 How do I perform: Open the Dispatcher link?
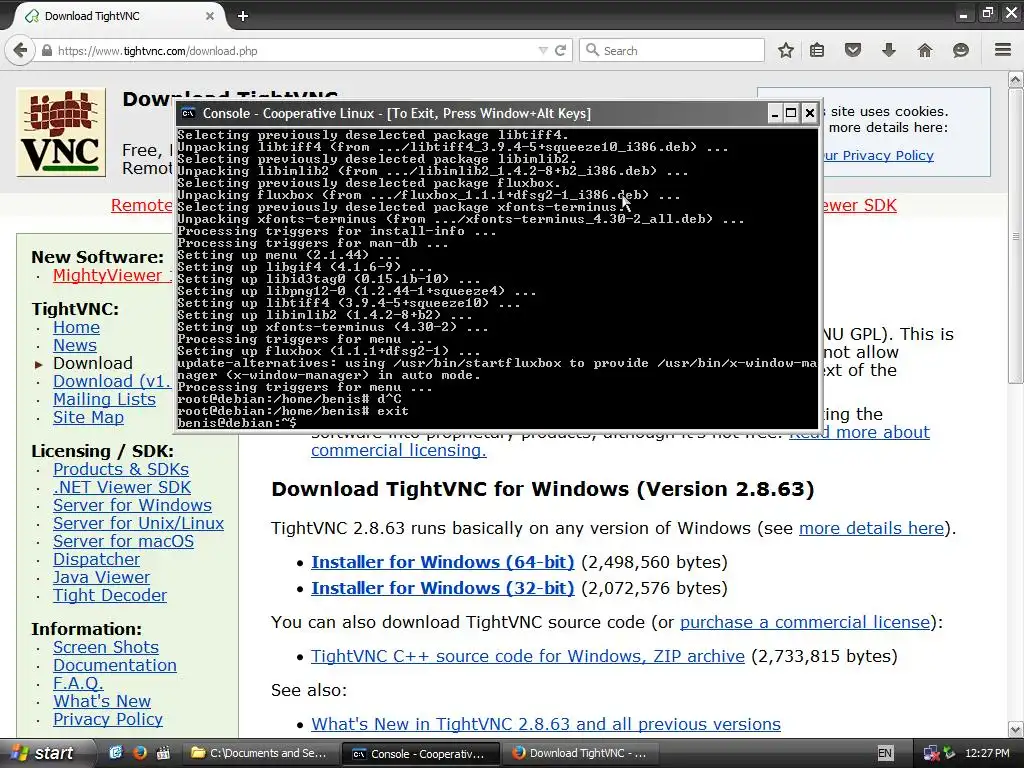pyautogui.click(x=96, y=559)
